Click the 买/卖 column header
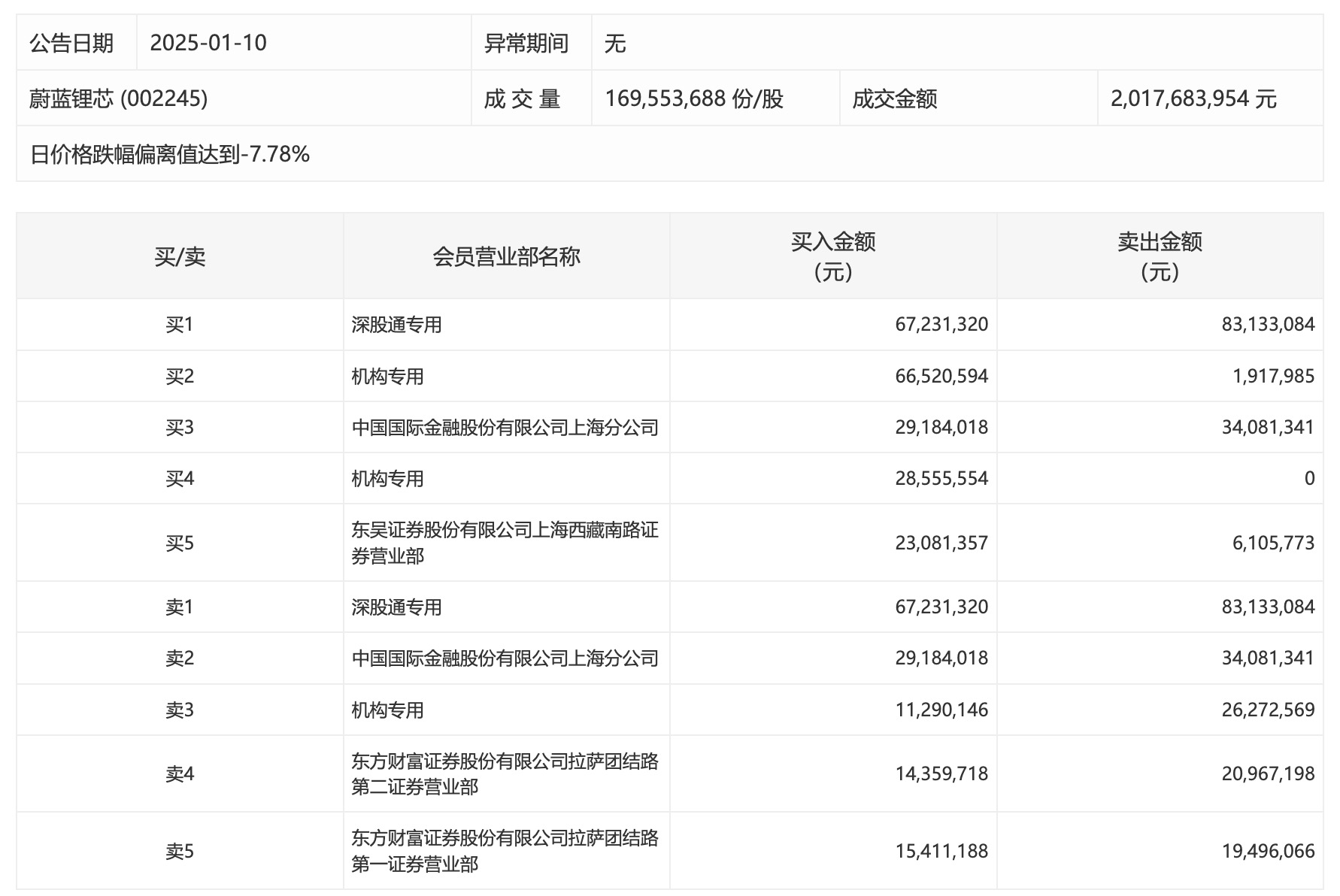This screenshot has width=1340, height=896. tap(180, 256)
